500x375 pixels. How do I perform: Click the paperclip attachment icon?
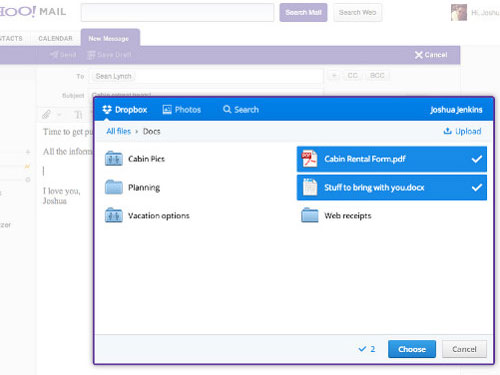(x=46, y=115)
